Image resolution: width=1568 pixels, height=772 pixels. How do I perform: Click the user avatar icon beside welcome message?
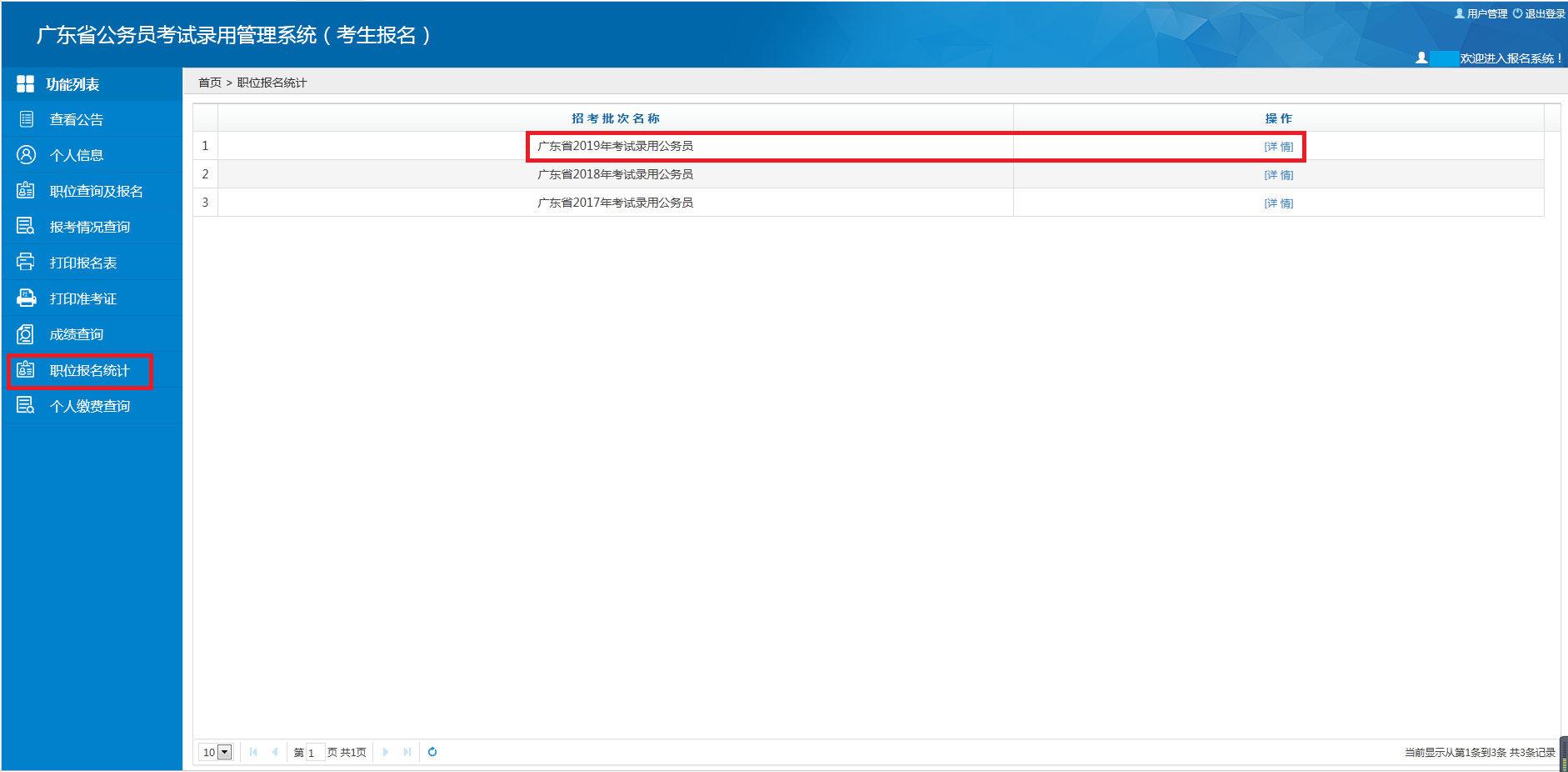coord(1421,58)
